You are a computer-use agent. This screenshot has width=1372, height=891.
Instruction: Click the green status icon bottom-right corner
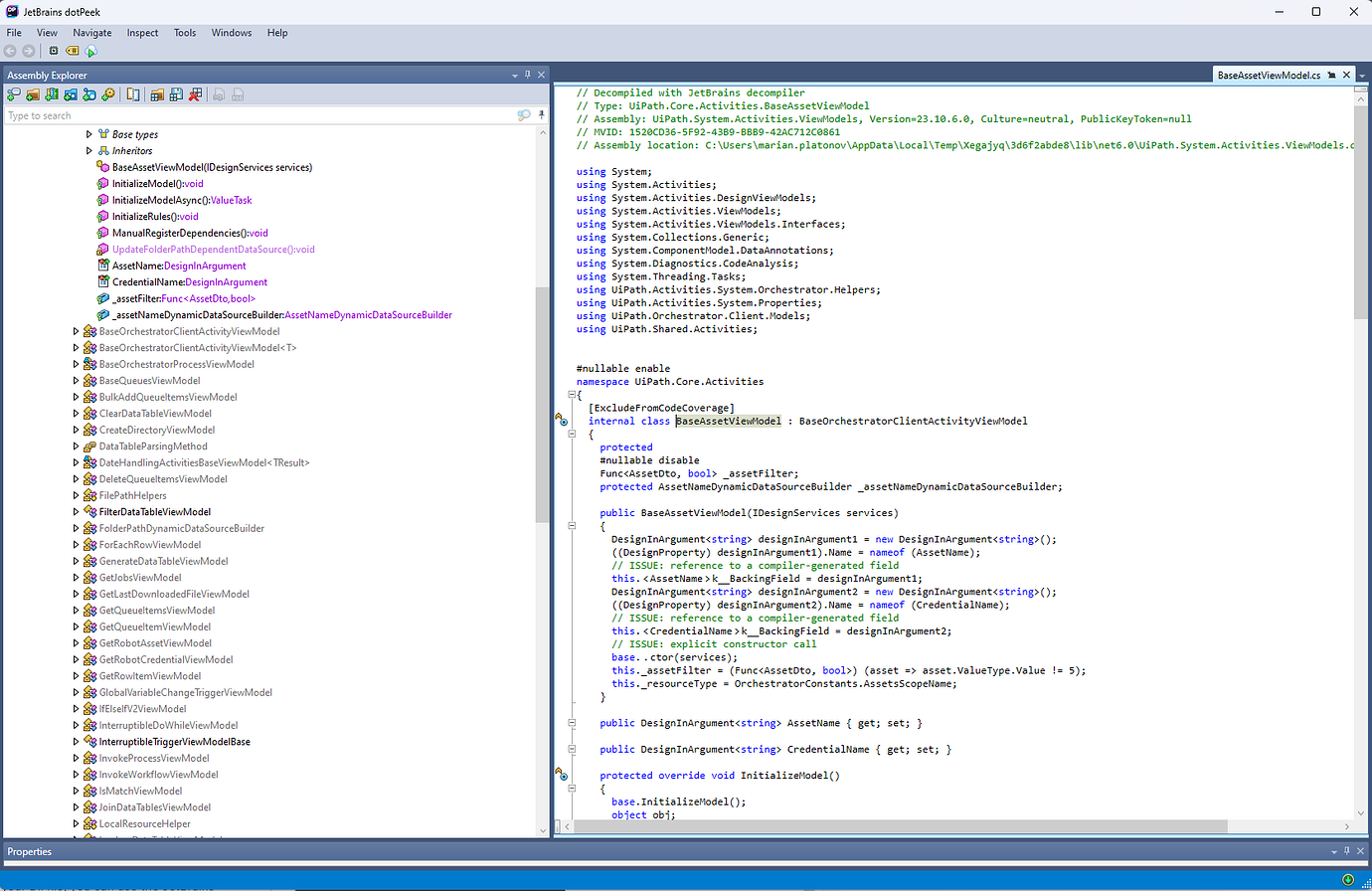tap(1348, 880)
